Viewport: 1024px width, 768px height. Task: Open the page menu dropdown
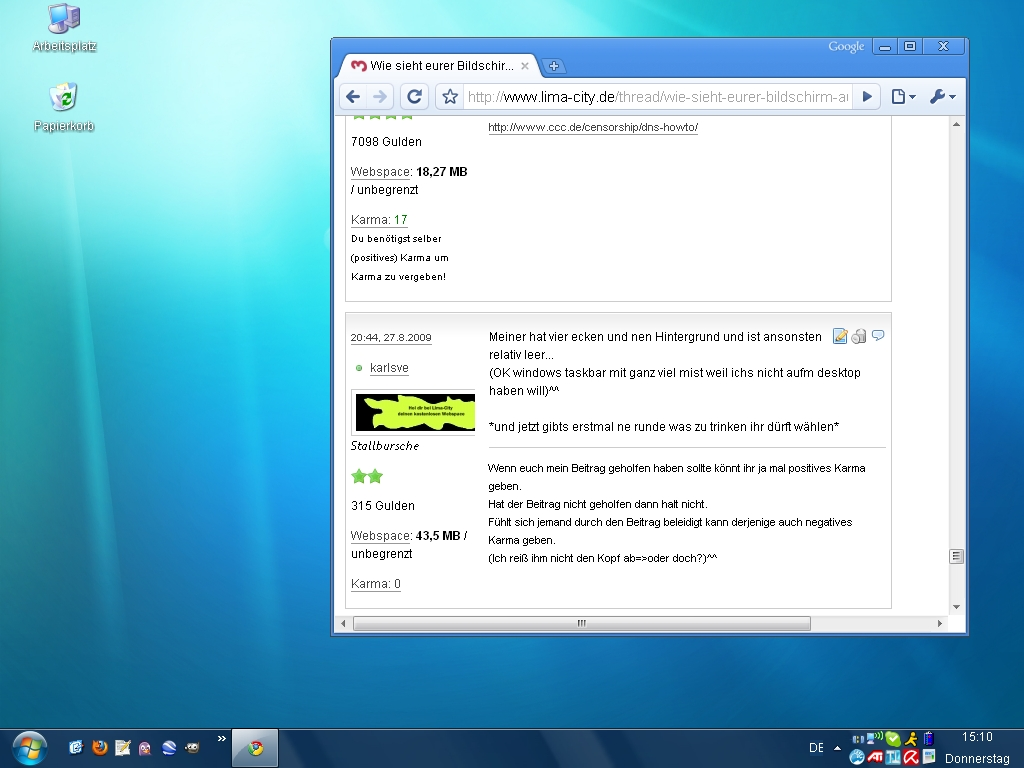click(903, 97)
